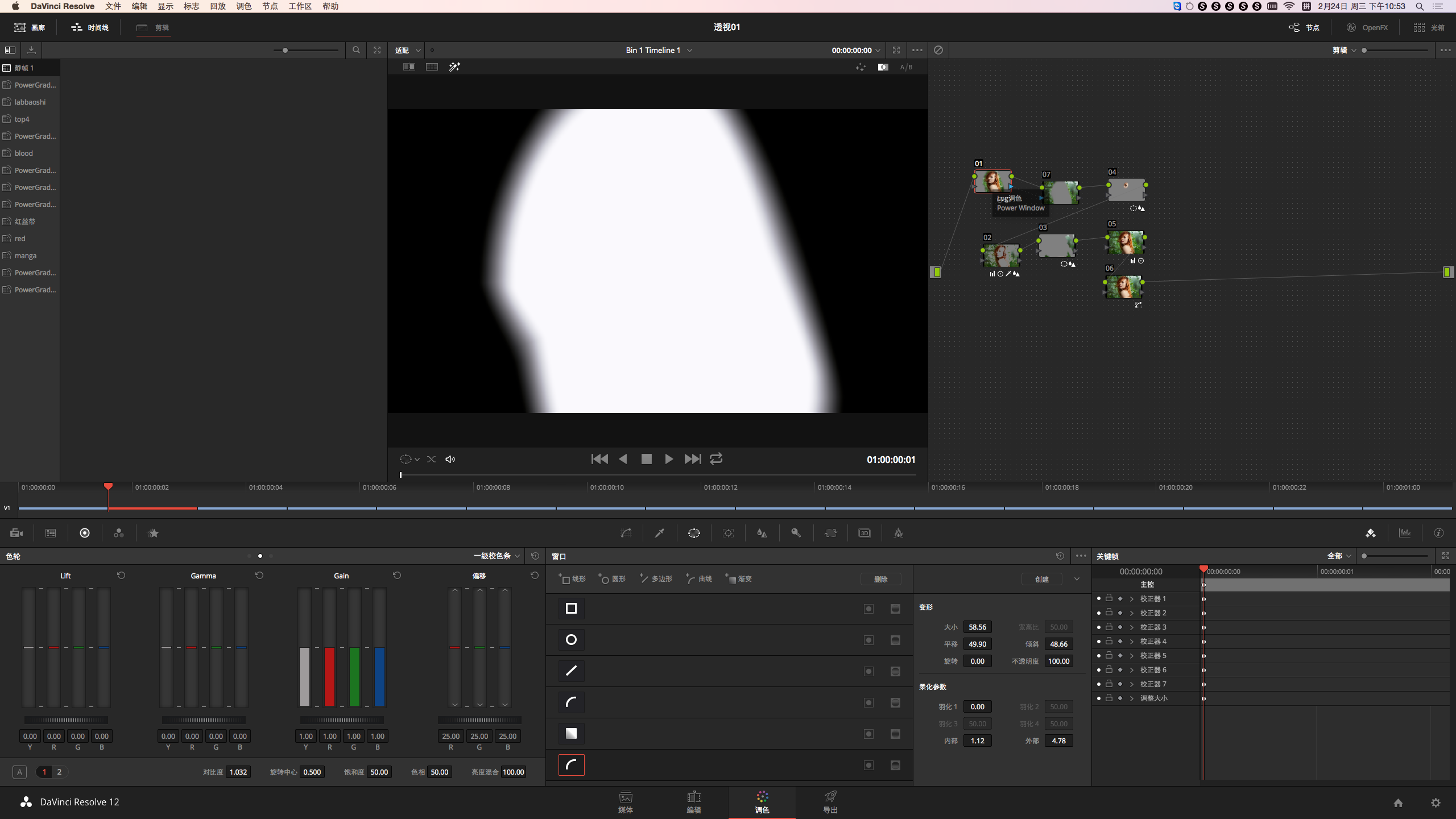This screenshot has width=1456, height=819.
Task: Click the gallery thumbnail size slider
Action: [306, 50]
